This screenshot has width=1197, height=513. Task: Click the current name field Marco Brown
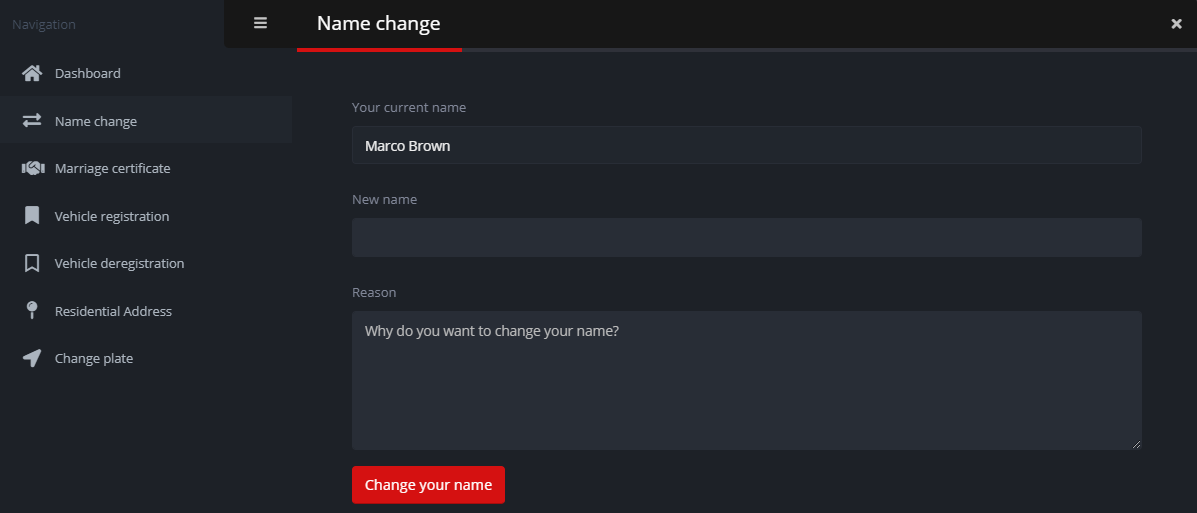747,145
